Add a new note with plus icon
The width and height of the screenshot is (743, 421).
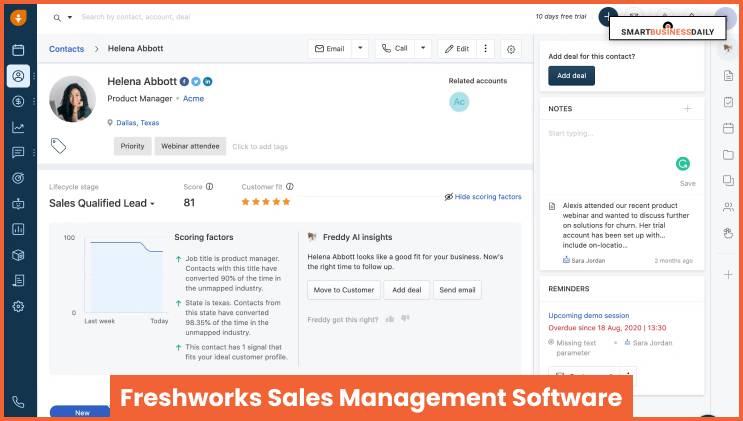(x=687, y=109)
